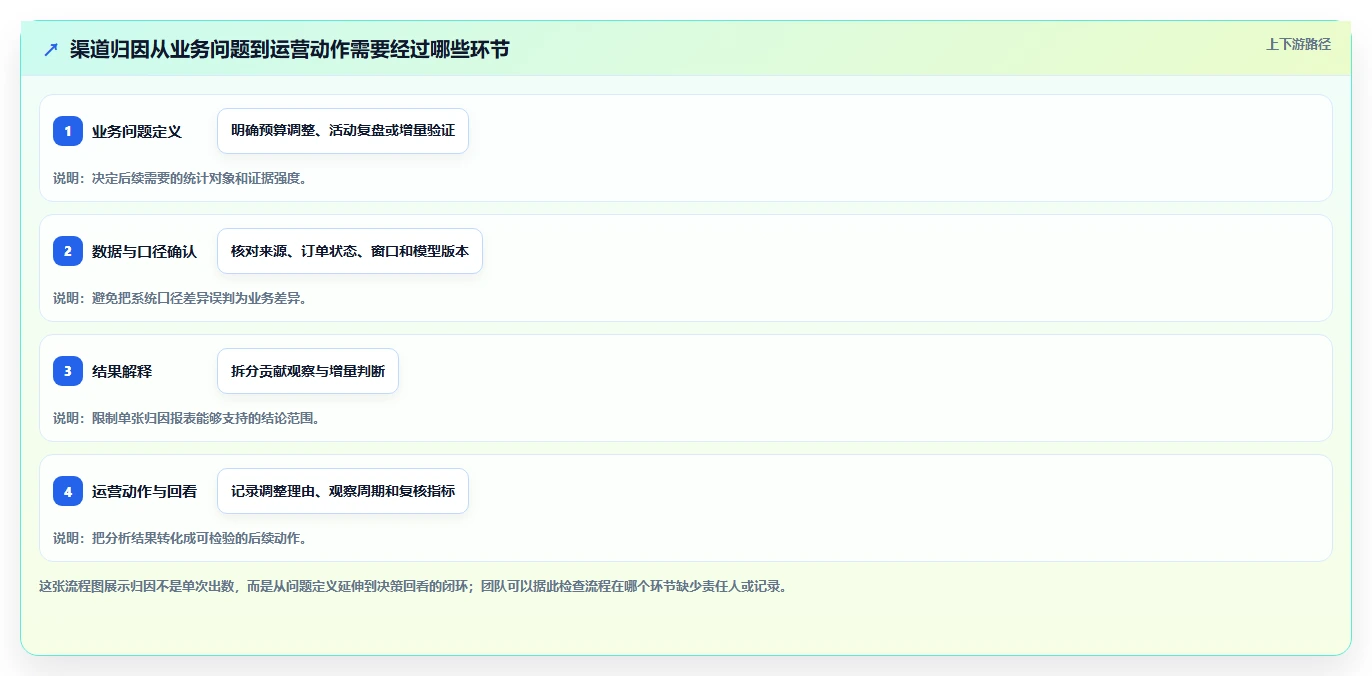This screenshot has height=676, width=1372.
Task: Click the note about 系统口径差异误判
Action: [180, 298]
